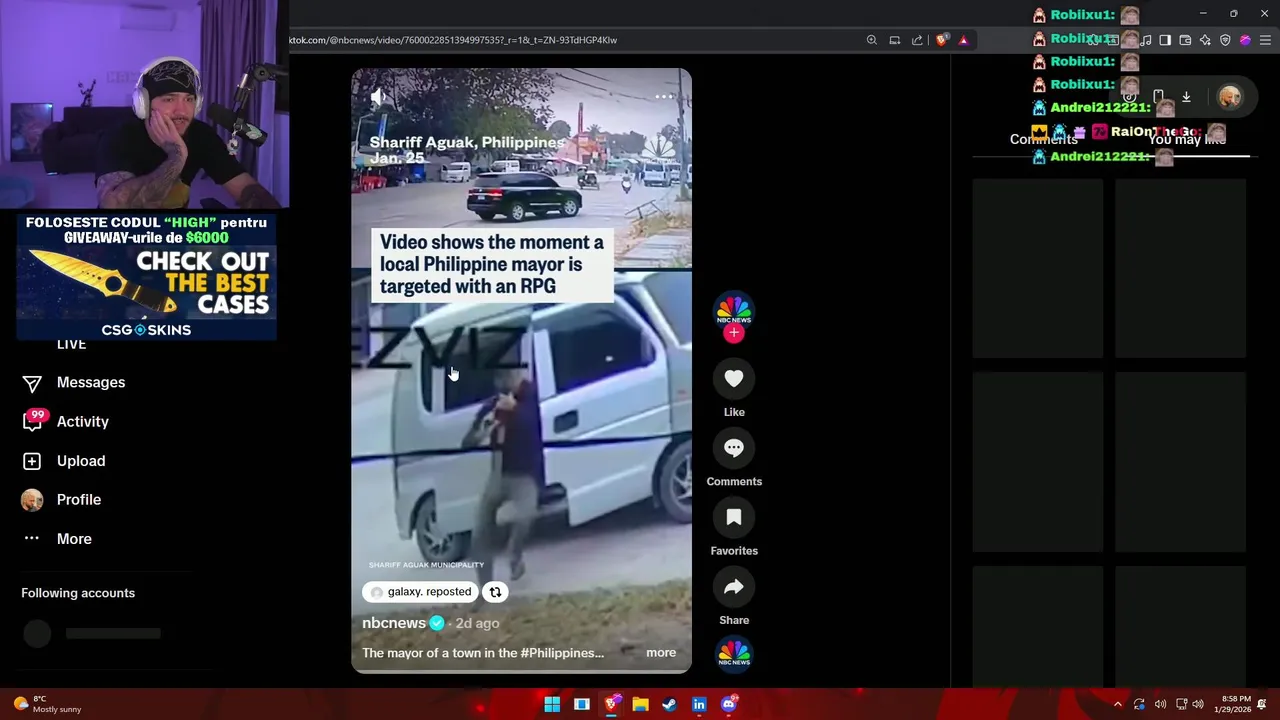Share the video with the arrow icon
This screenshot has height=720, width=1280.
tap(734, 587)
